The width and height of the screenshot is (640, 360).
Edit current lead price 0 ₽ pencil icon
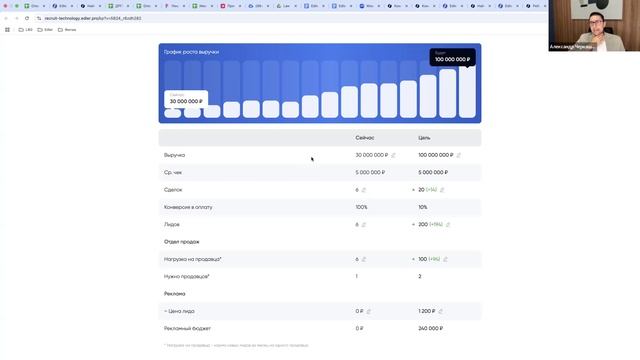(368, 311)
